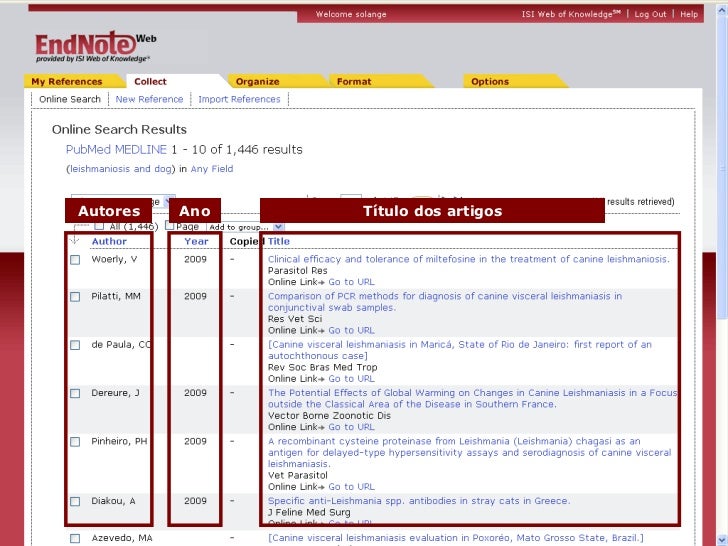Click the Any Field search link
This screenshot has height=546, width=728.
tap(212, 169)
